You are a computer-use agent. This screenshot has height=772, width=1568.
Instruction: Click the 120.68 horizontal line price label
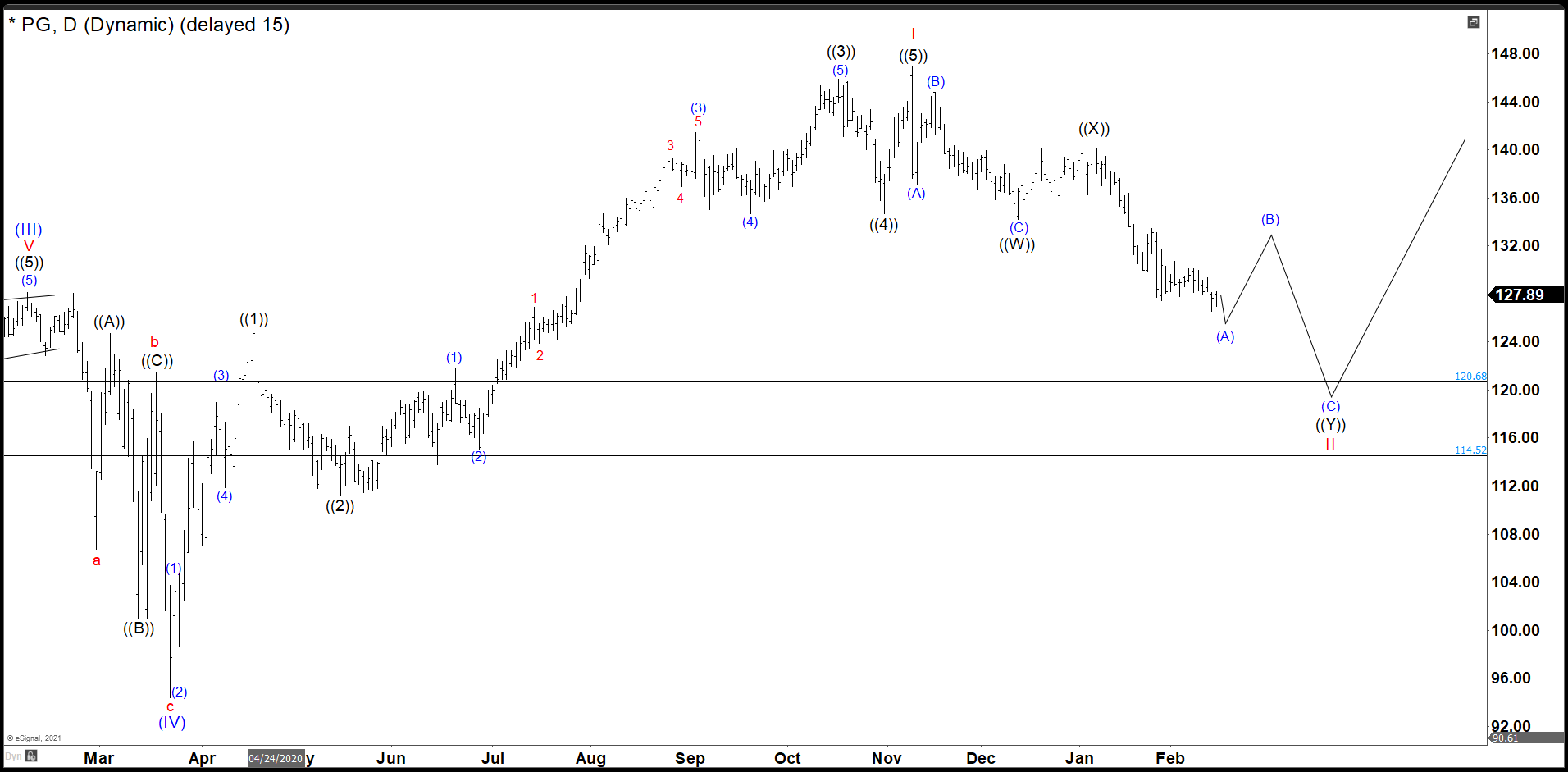[1470, 377]
